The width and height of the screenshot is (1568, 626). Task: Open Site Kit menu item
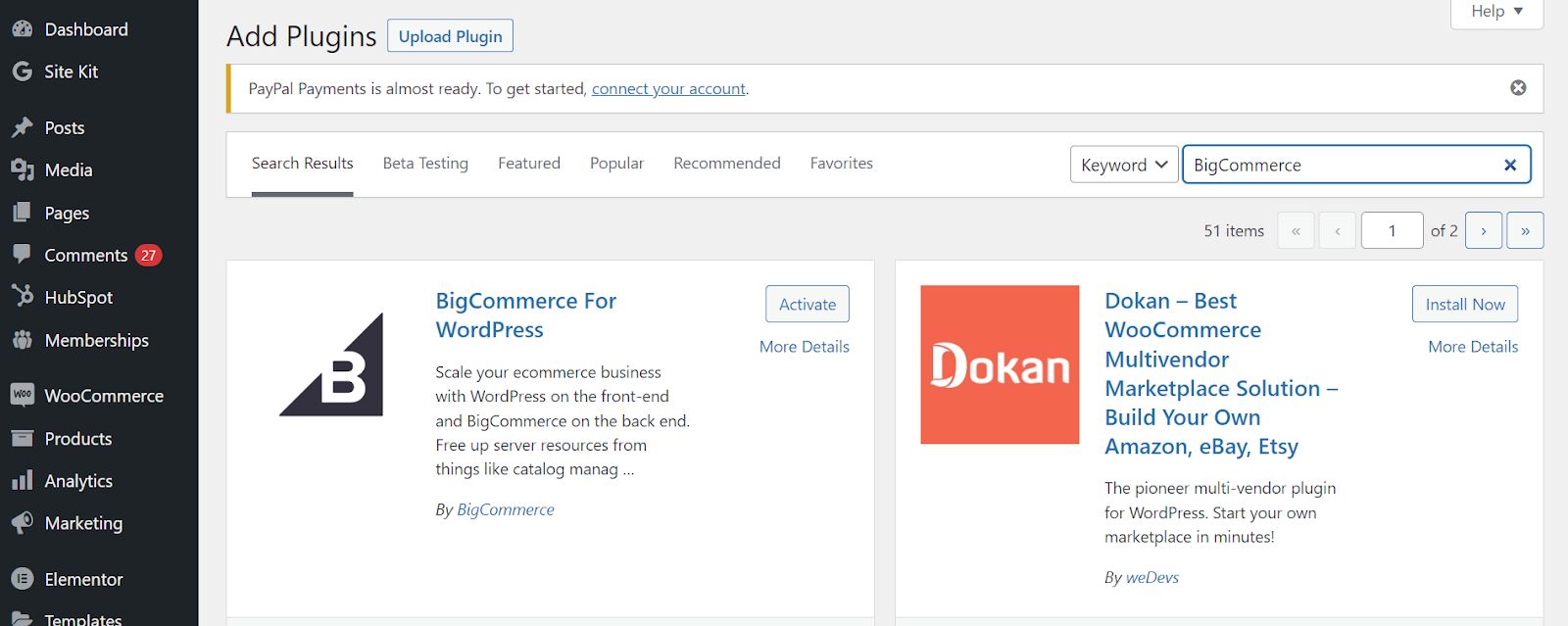point(72,72)
